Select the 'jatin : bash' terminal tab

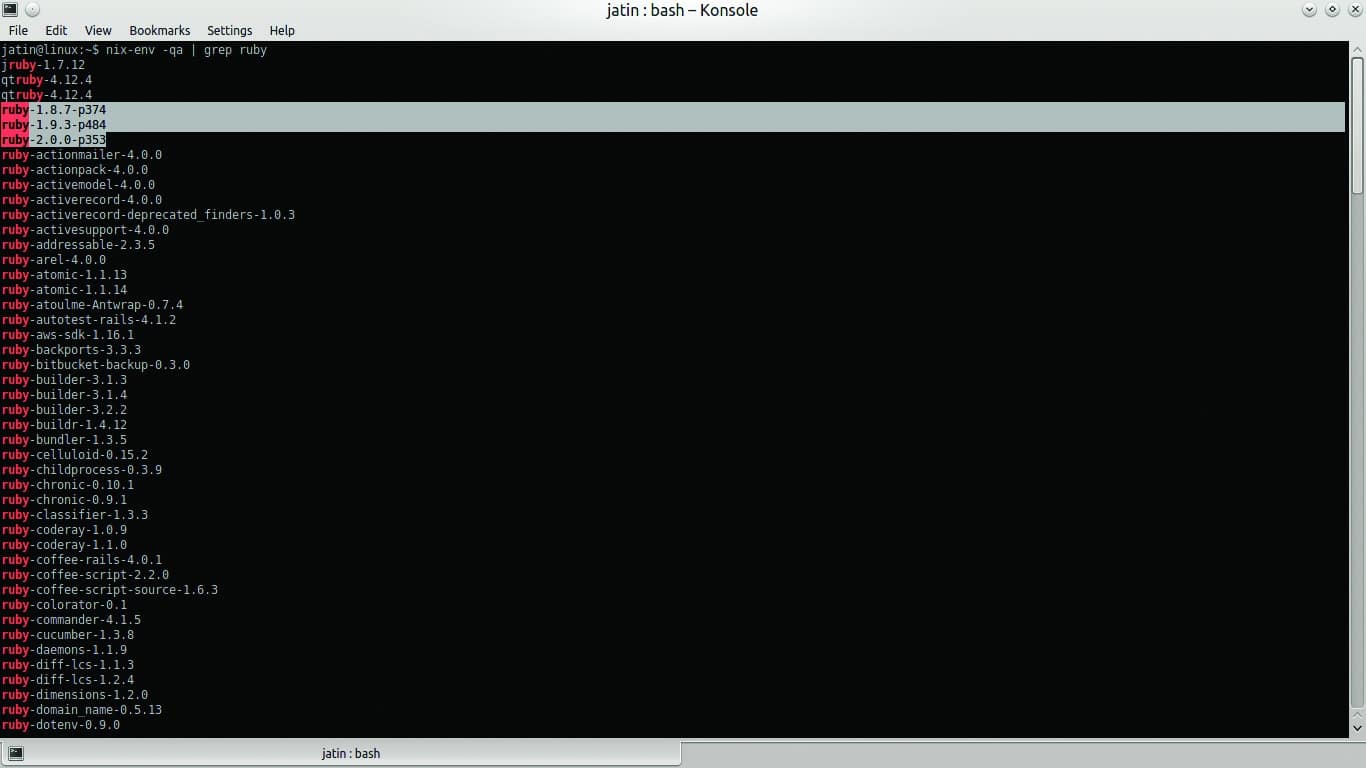(x=341, y=753)
